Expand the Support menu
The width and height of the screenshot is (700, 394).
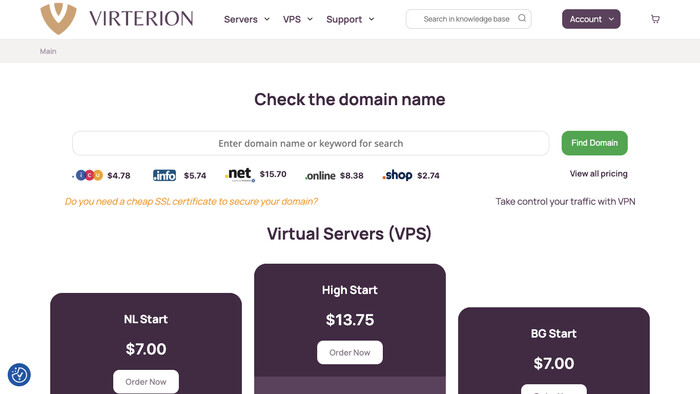coord(350,19)
